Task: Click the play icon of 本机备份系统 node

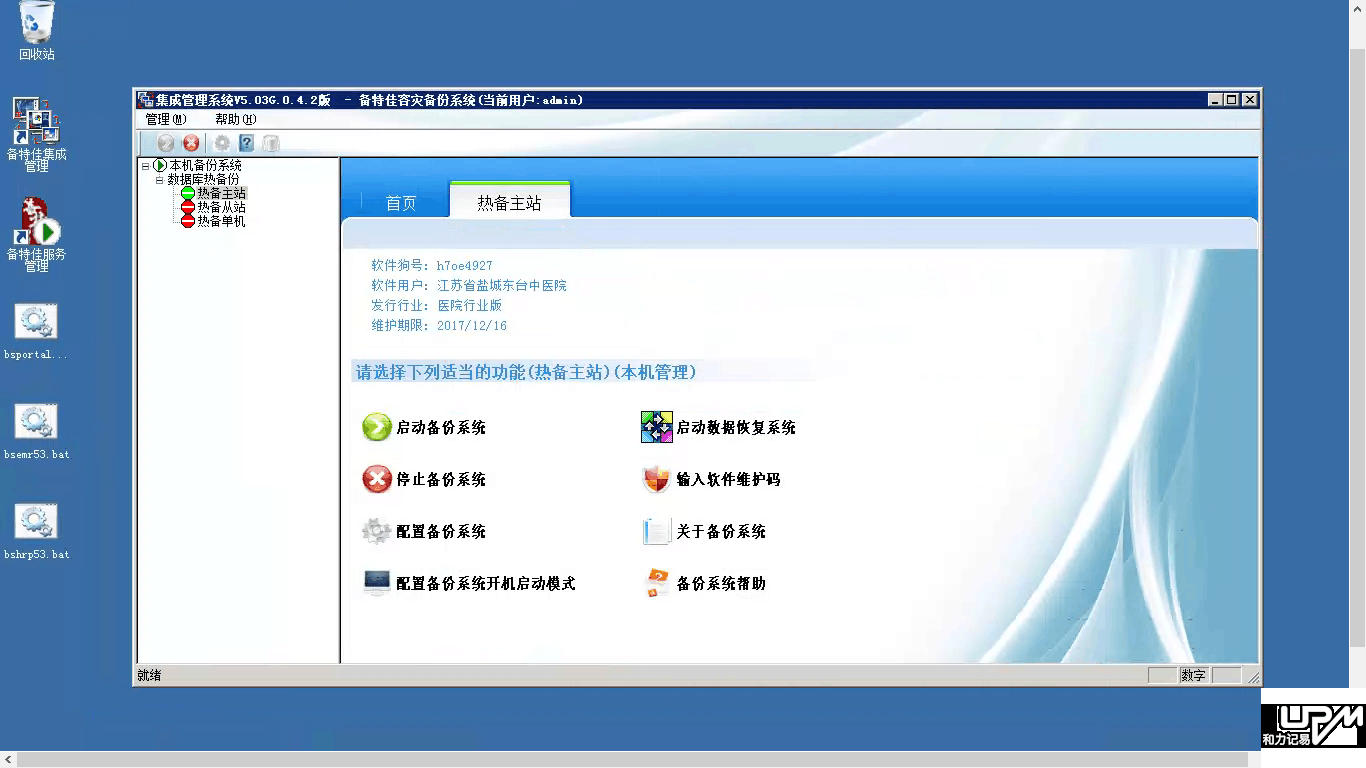Action: click(160, 165)
